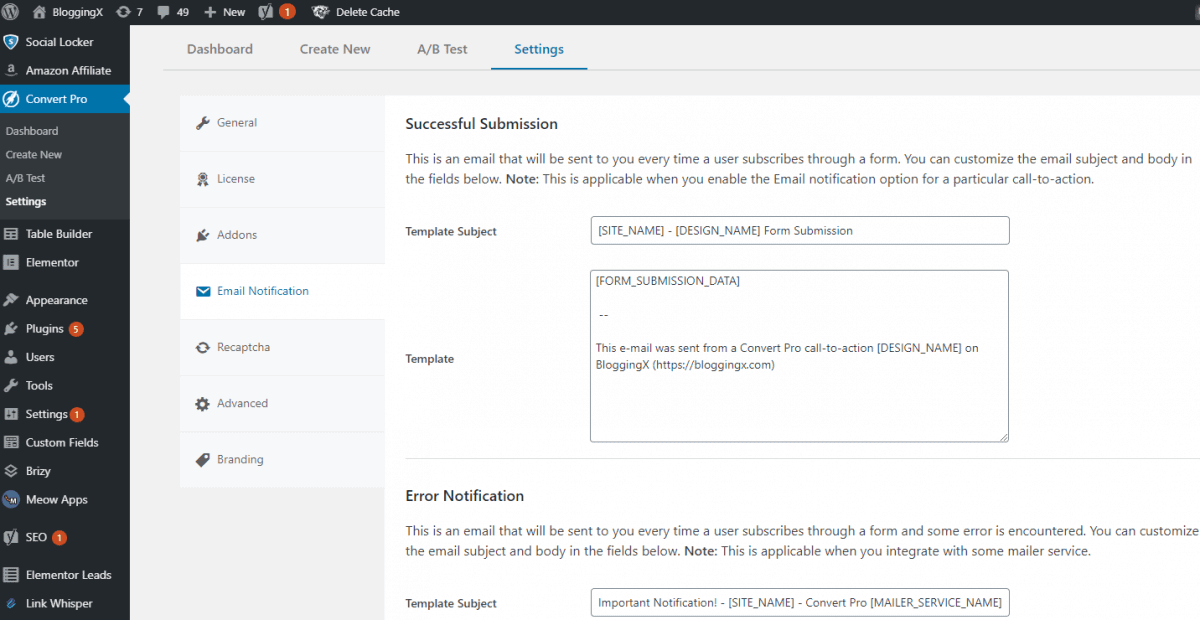Select License settings via its badge icon
The width and height of the screenshot is (1200, 620).
pyautogui.click(x=203, y=179)
